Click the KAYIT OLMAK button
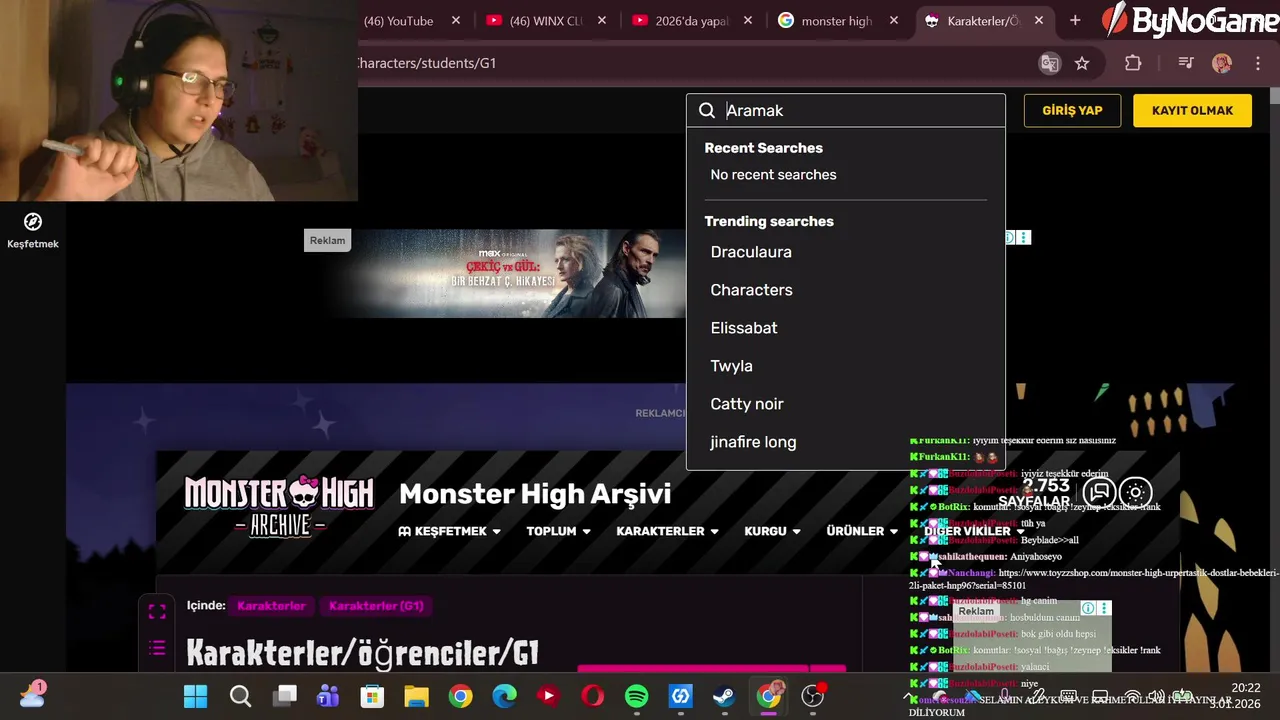 point(1192,111)
